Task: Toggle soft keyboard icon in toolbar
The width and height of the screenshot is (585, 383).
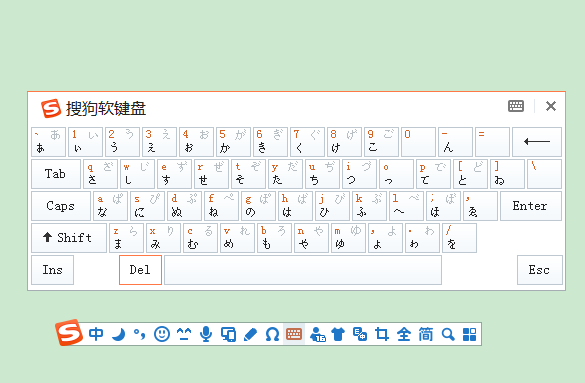Action: [294, 334]
